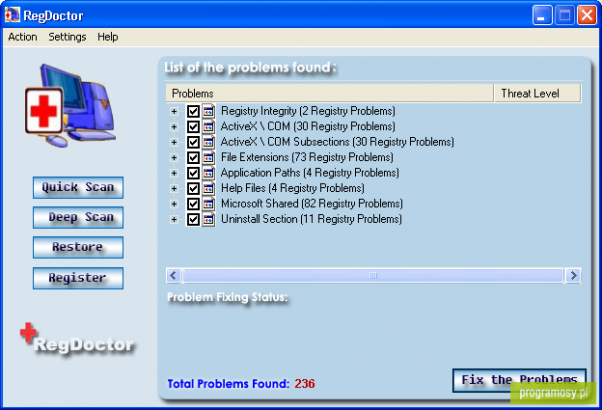Click the Registry Integrity row's document icon
Image resolution: width=602 pixels, height=410 pixels.
208,111
